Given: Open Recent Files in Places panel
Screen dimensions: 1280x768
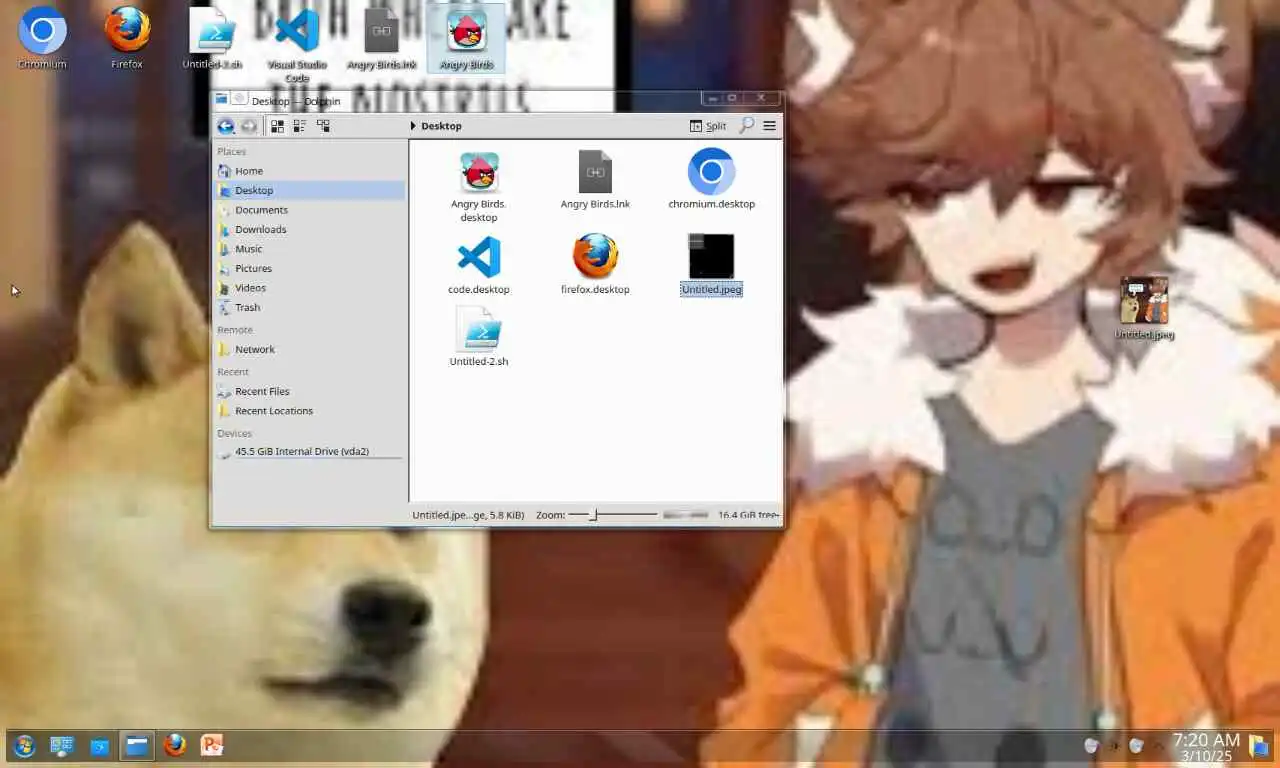Looking at the screenshot, I should point(310,391).
